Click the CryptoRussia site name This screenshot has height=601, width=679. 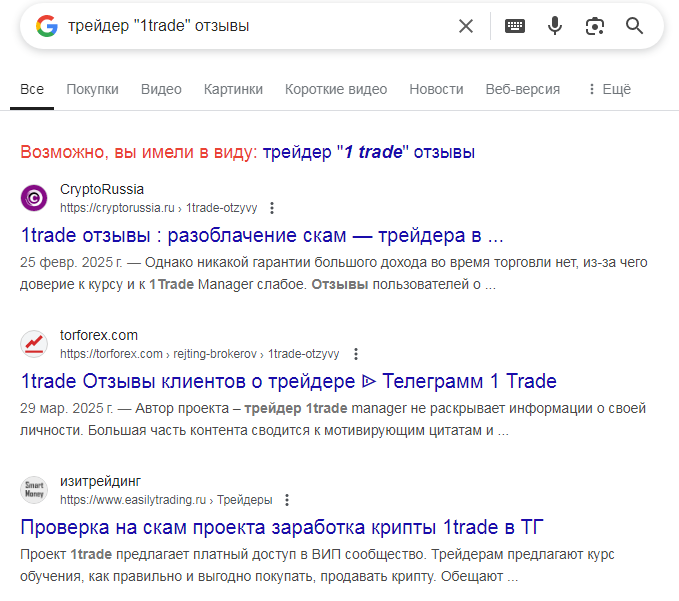click(x=102, y=189)
